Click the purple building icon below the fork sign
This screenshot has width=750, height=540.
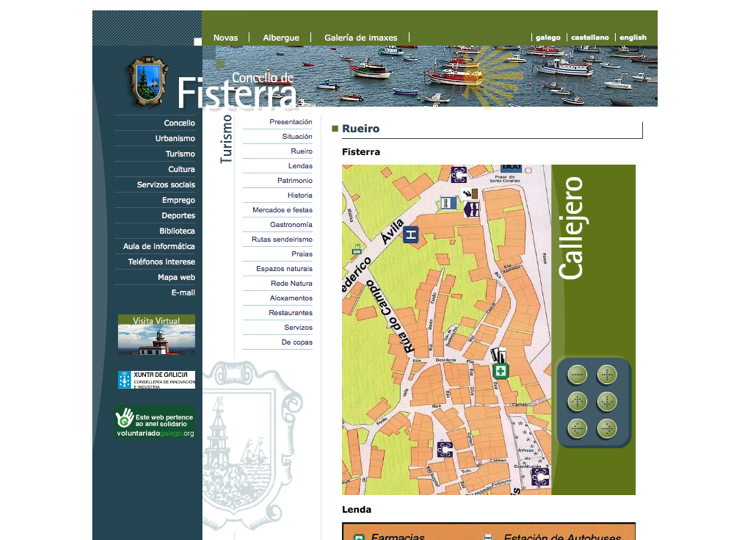pos(471,209)
